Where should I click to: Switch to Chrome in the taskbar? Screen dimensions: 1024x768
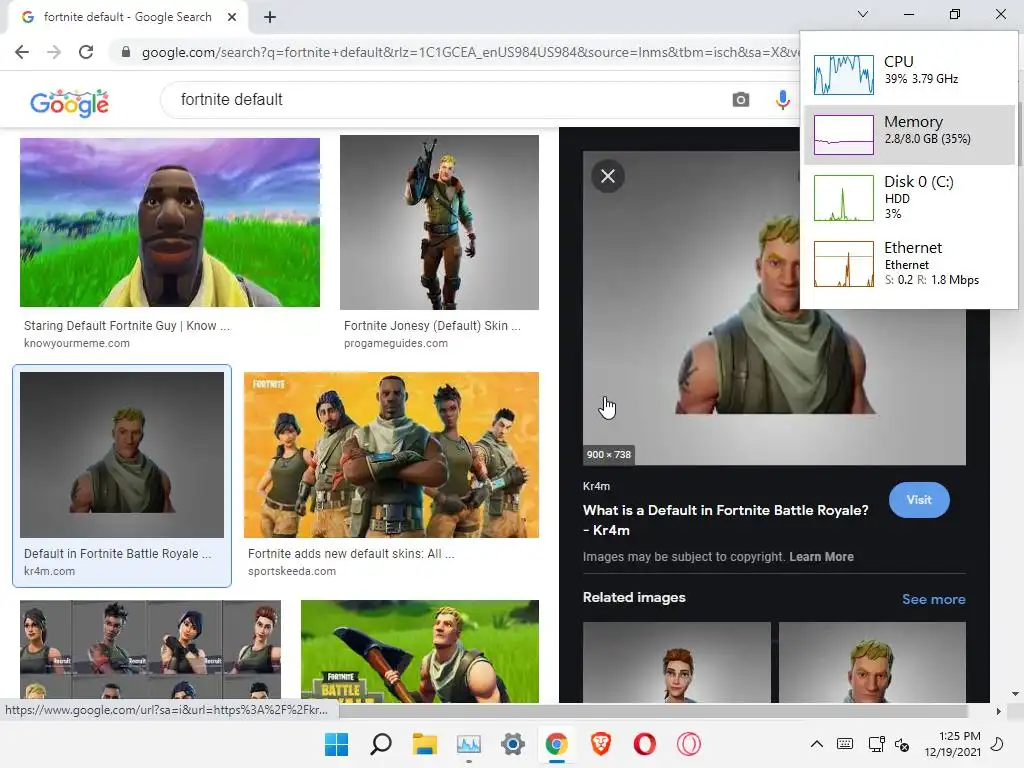(556, 744)
